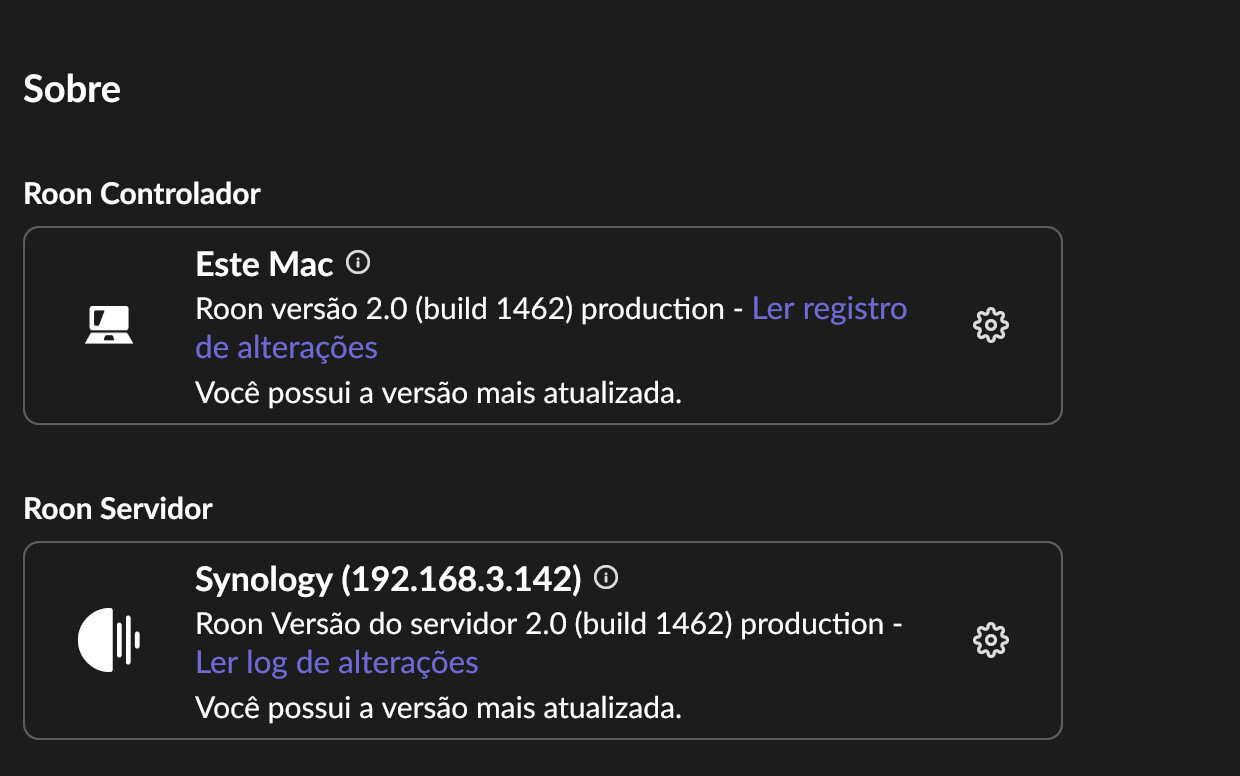1240x776 pixels.
Task: Click the Roon waveform logo in the server card
Action: pos(109,640)
